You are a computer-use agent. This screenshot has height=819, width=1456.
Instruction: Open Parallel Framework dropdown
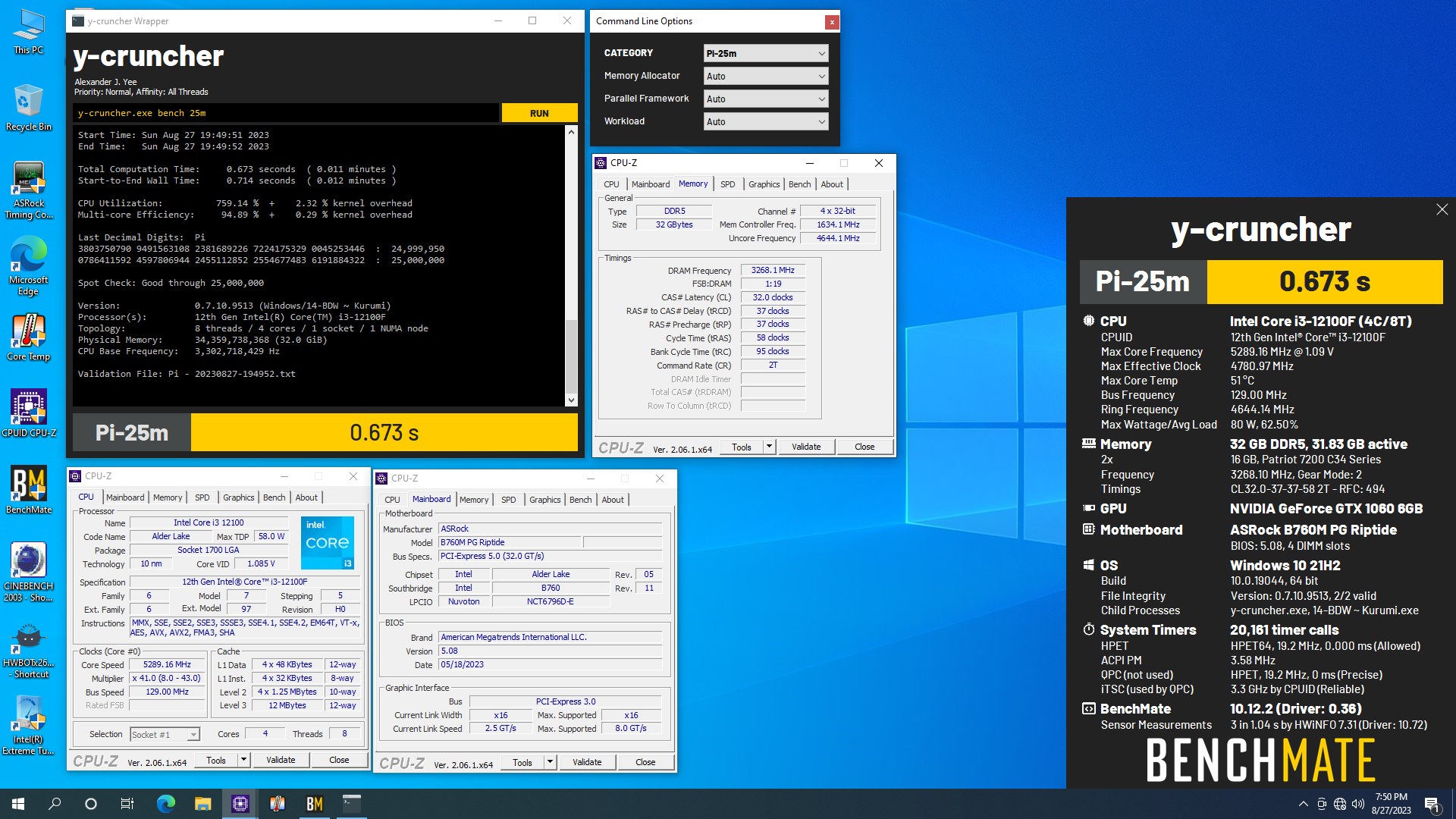[x=765, y=99]
